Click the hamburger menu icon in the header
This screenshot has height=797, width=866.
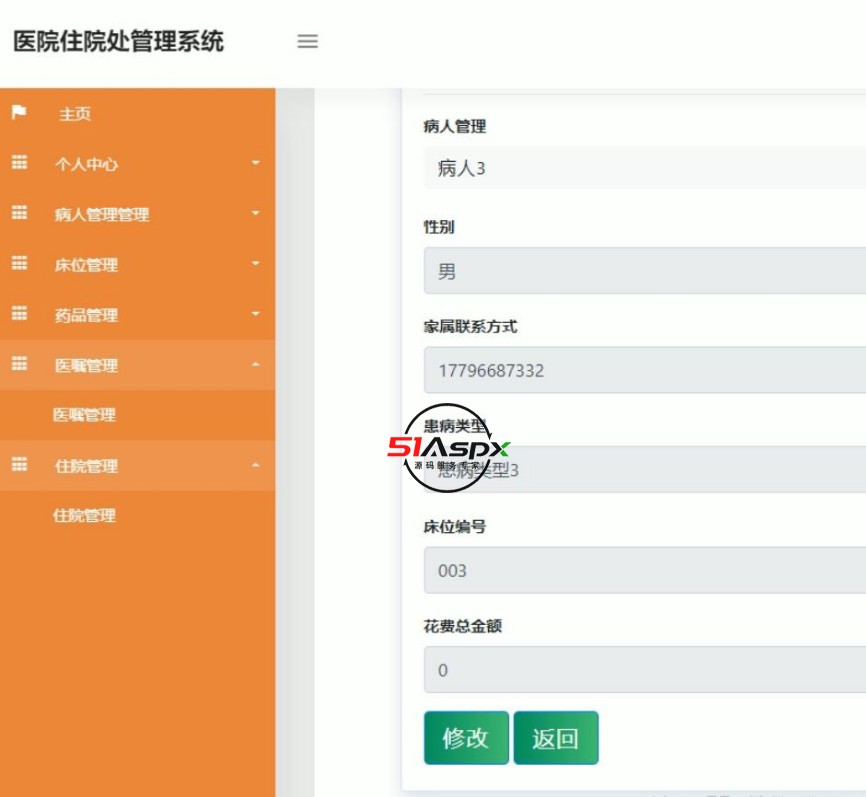pos(308,42)
